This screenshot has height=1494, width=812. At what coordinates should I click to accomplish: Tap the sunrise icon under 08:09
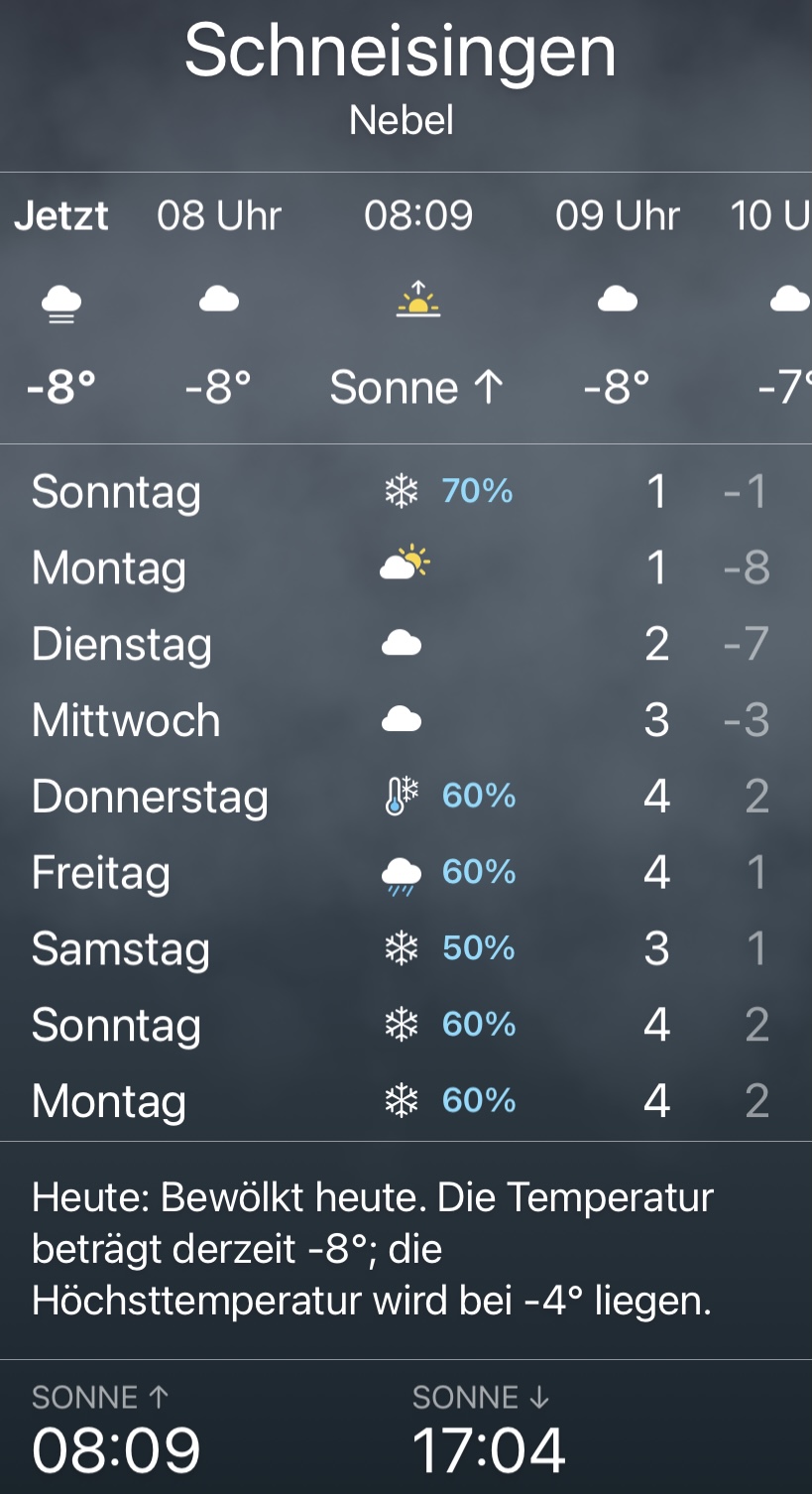tap(418, 298)
